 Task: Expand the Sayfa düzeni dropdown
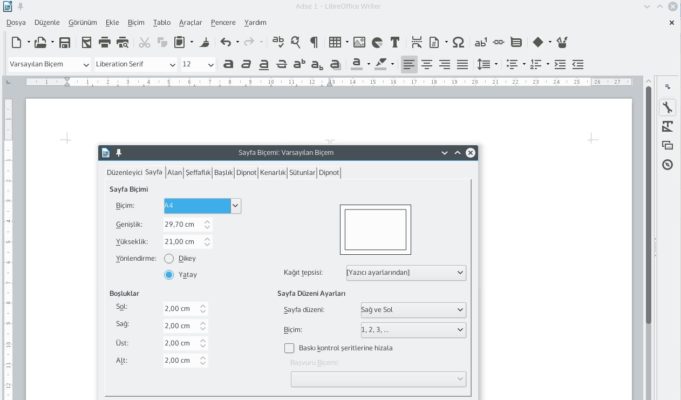[x=412, y=310]
